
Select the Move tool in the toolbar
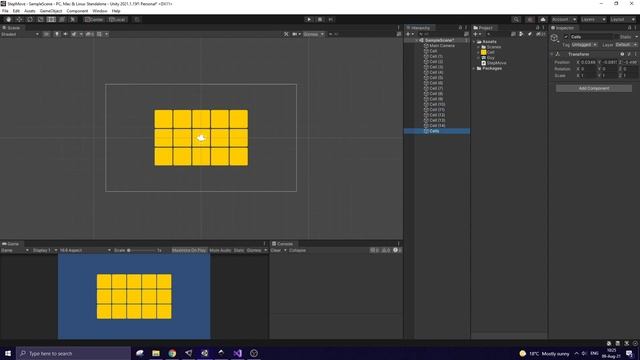pyautogui.click(x=19, y=20)
